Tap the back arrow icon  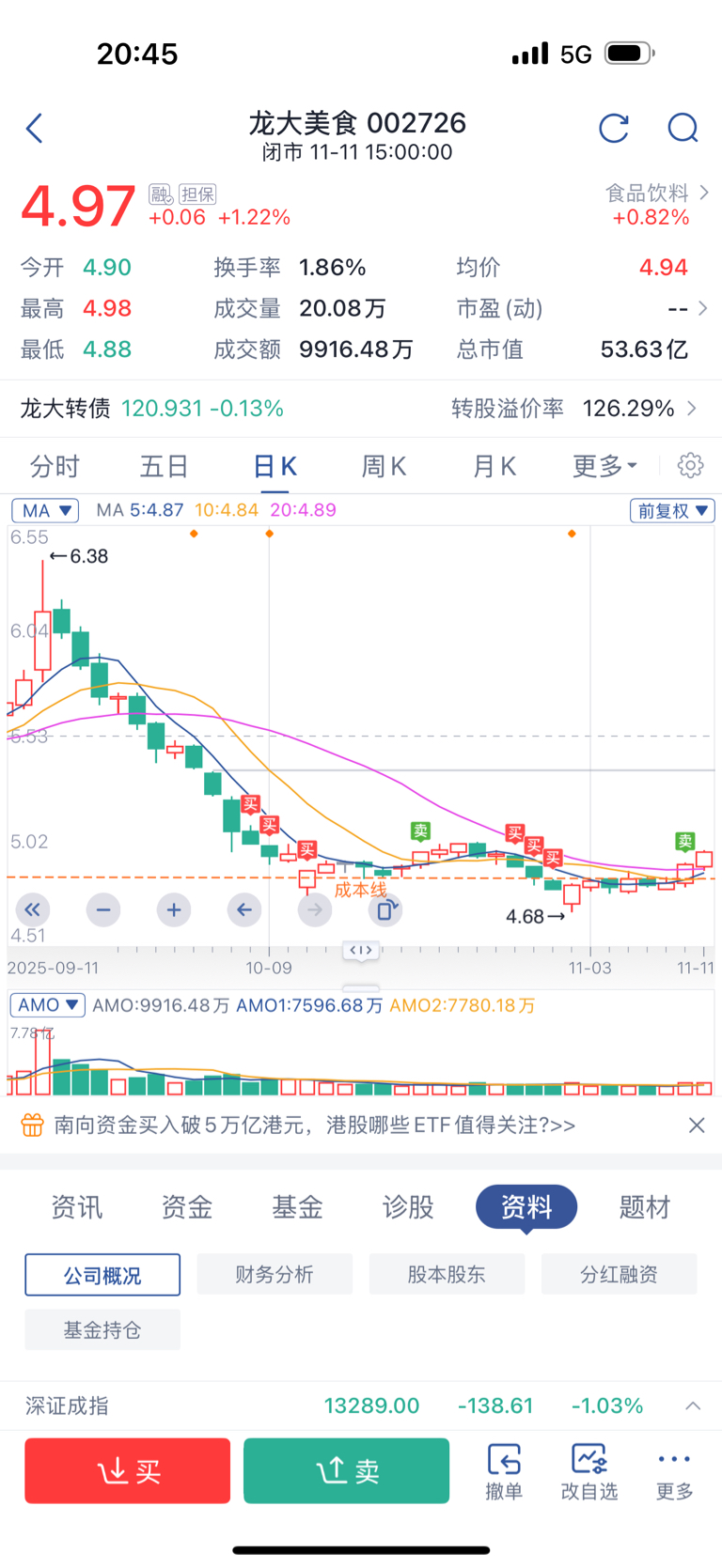(35, 129)
